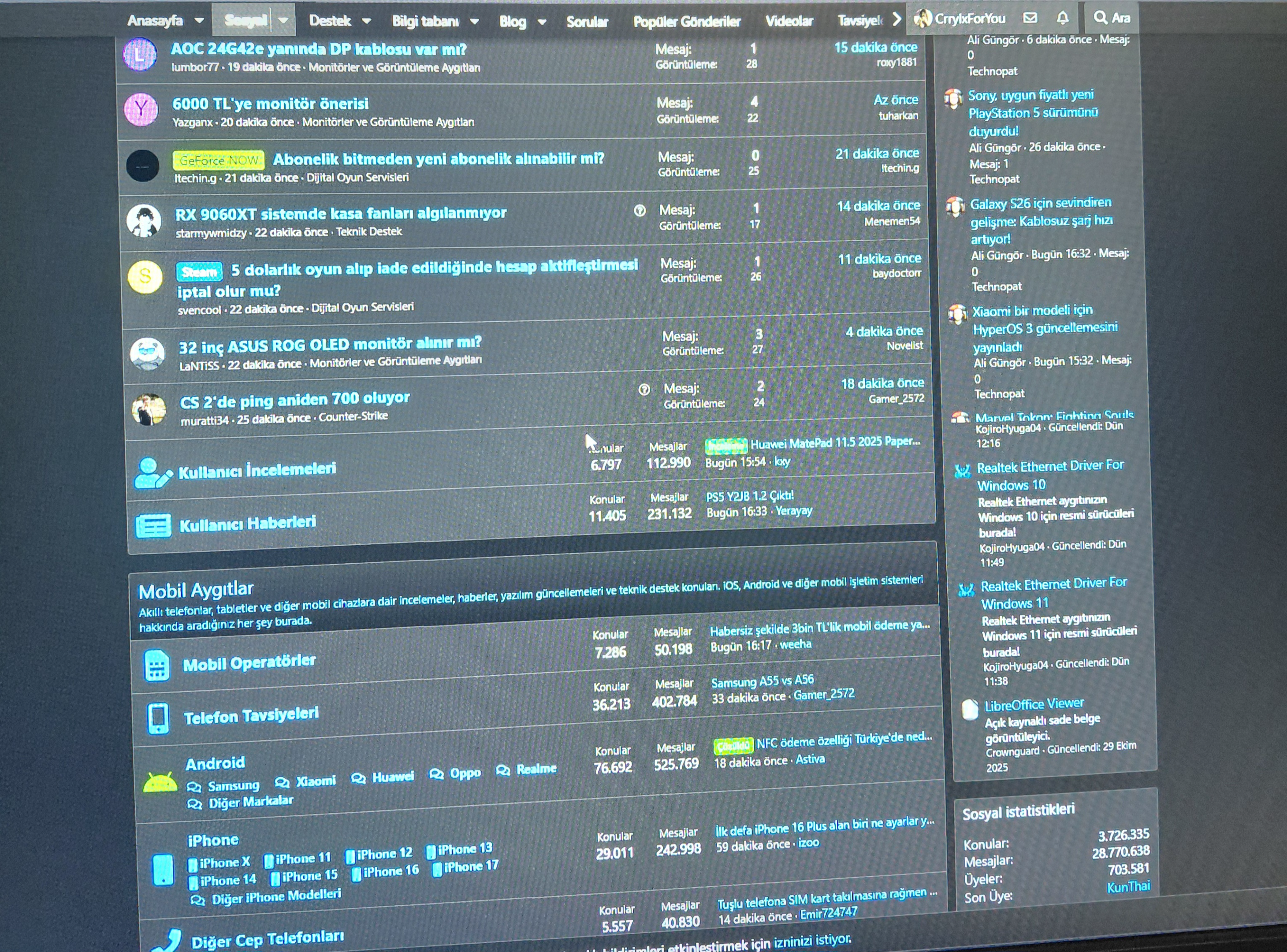The image size is (1287, 952).
Task: Open the Xiaomi sub-forum link
Action: (x=315, y=781)
